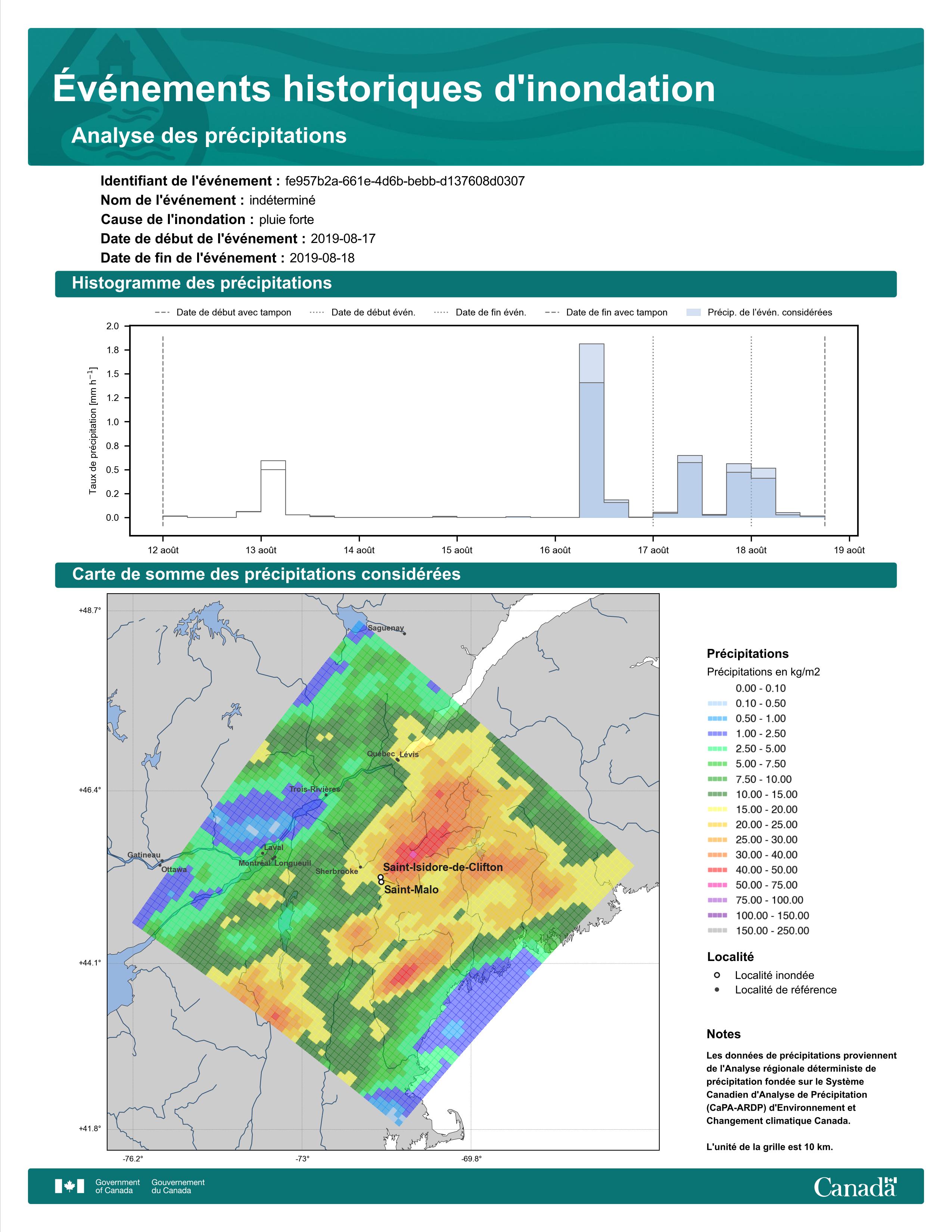952x1232 pixels.
Task: Click the 2.50 - 5.00 legend color swatch
Action: [x=717, y=749]
